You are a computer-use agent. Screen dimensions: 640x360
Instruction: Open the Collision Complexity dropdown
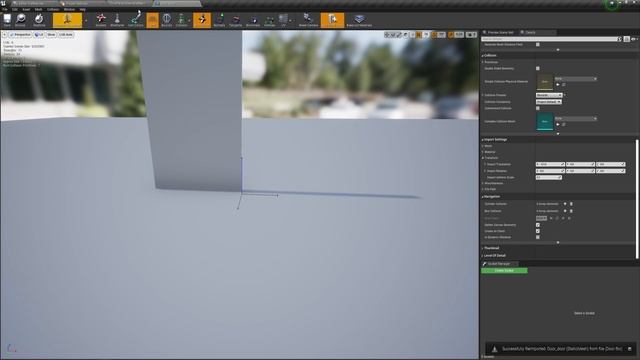[x=549, y=102]
